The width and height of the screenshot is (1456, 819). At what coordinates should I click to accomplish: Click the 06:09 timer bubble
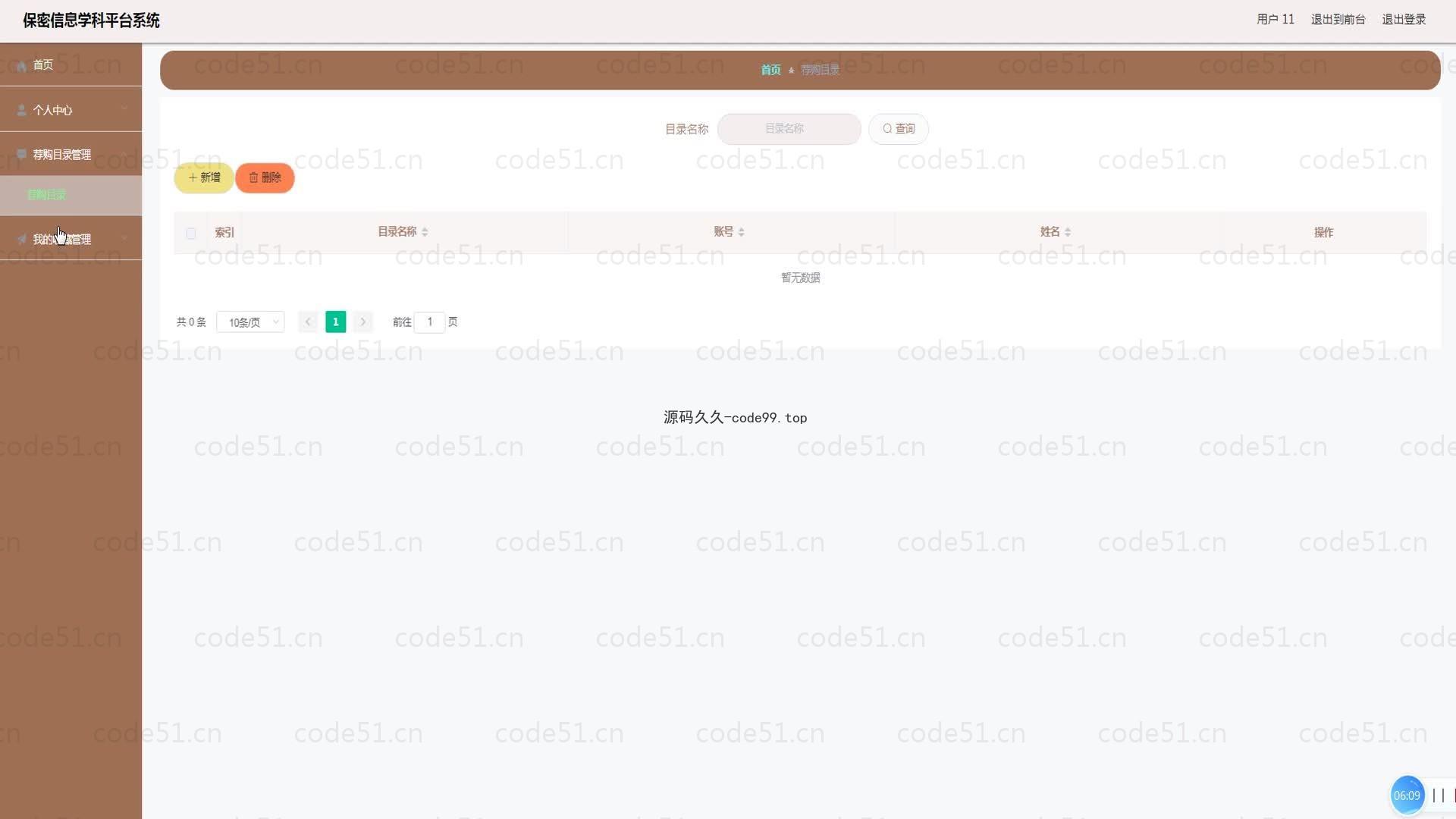(x=1407, y=795)
